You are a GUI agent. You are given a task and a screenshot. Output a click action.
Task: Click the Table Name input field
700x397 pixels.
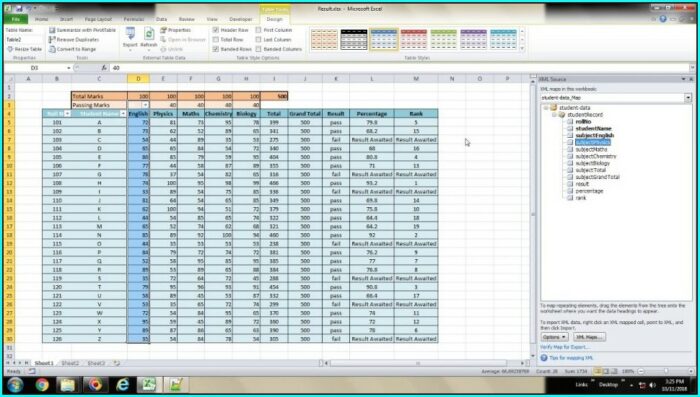coord(23,39)
